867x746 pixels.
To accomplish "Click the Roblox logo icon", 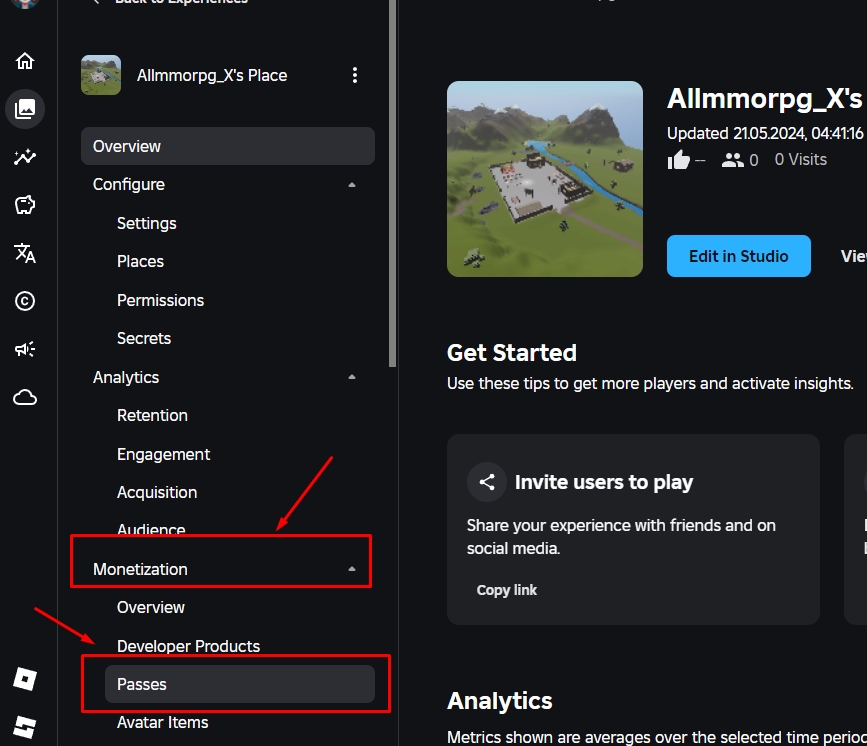I will pyautogui.click(x=25, y=679).
